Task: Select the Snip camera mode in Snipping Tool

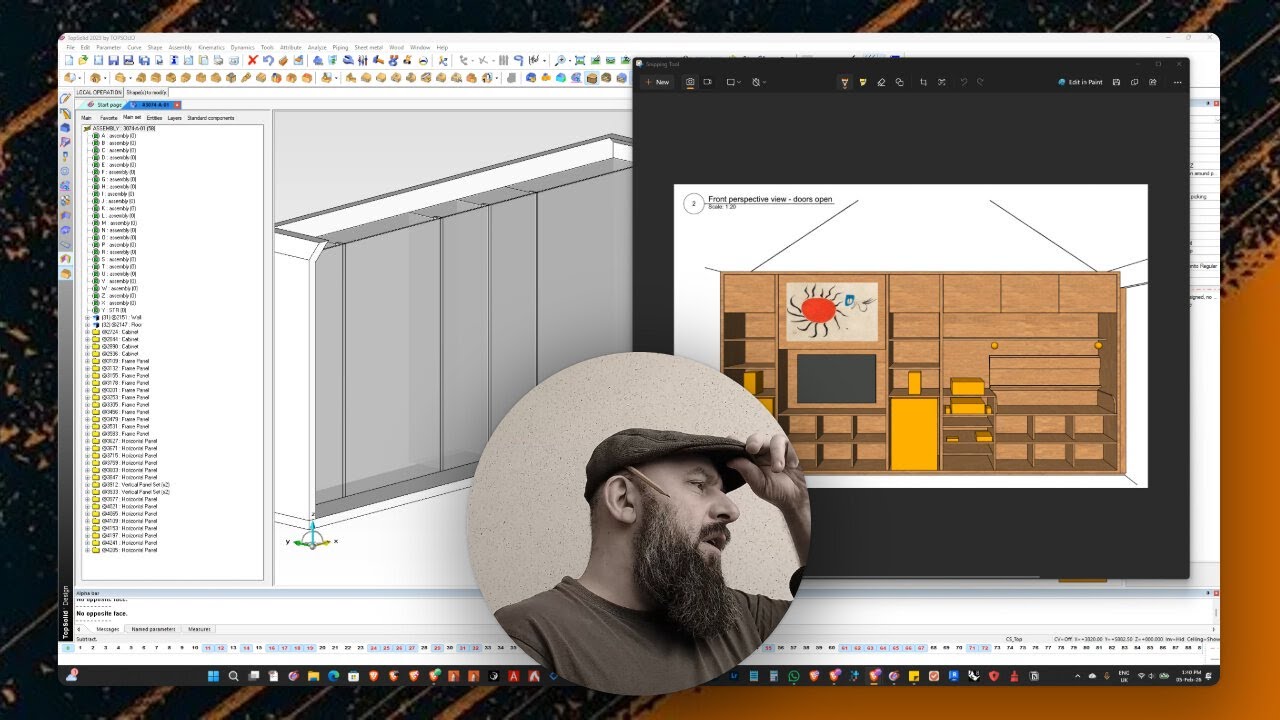Action: tap(690, 82)
